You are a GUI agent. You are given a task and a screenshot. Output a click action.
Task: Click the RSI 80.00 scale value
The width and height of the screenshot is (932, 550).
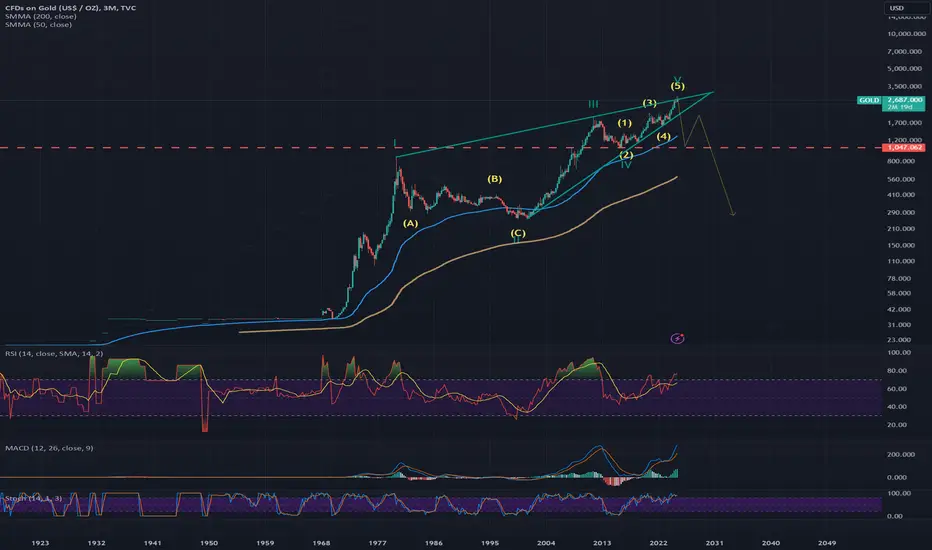[x=897, y=370]
